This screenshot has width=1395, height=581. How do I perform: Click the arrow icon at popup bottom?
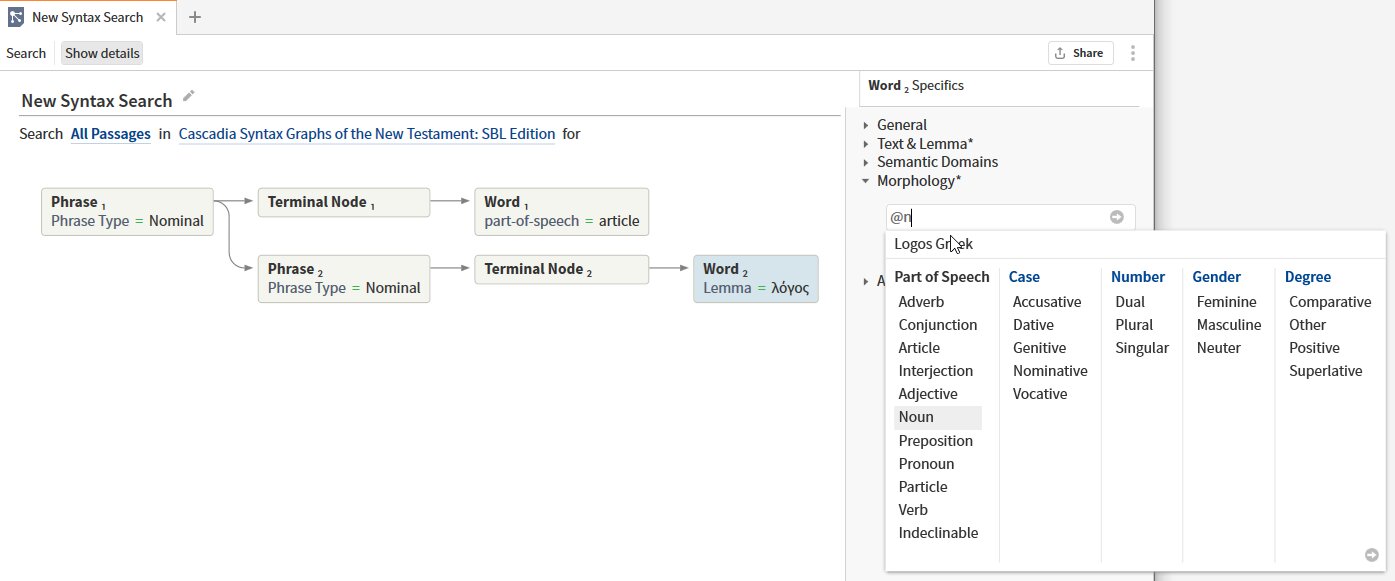coord(1372,555)
